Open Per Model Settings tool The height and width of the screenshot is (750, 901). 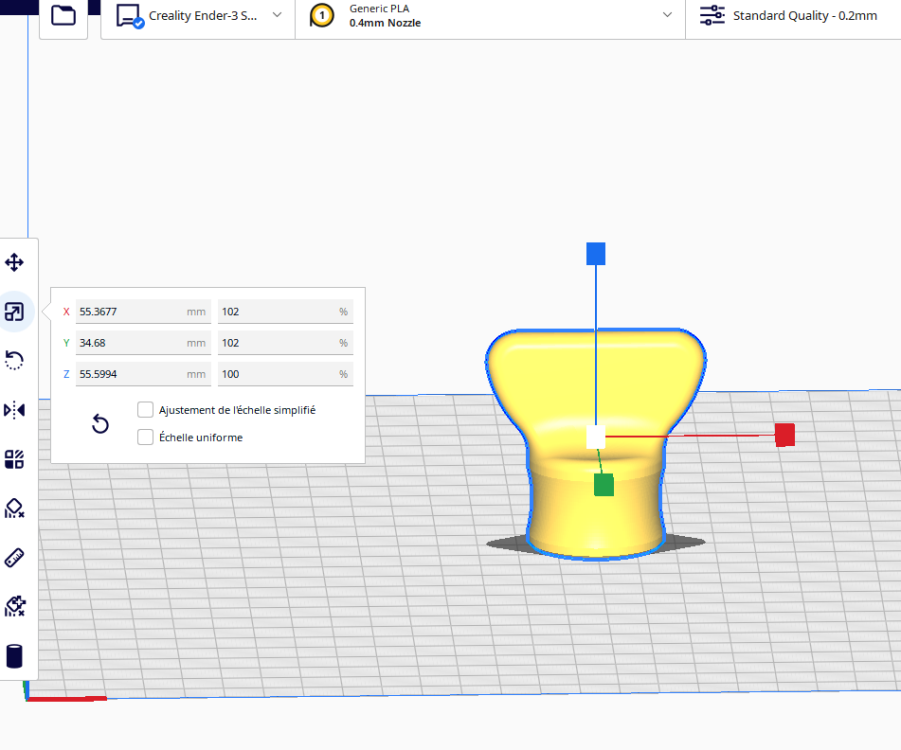(x=14, y=459)
